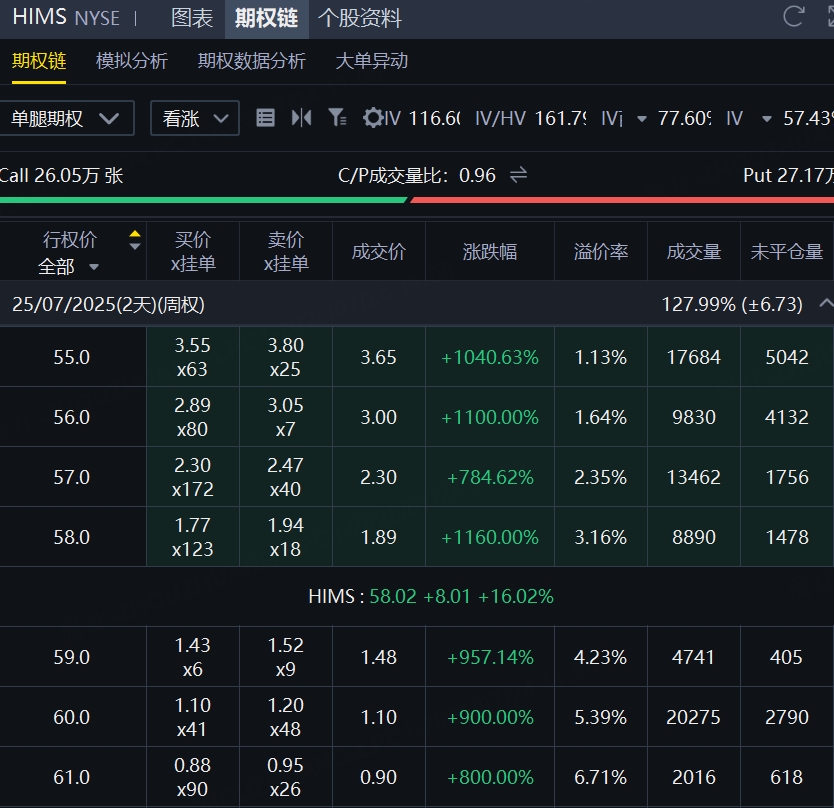
Task: Click the +784.62% change cell
Action: coord(490,477)
